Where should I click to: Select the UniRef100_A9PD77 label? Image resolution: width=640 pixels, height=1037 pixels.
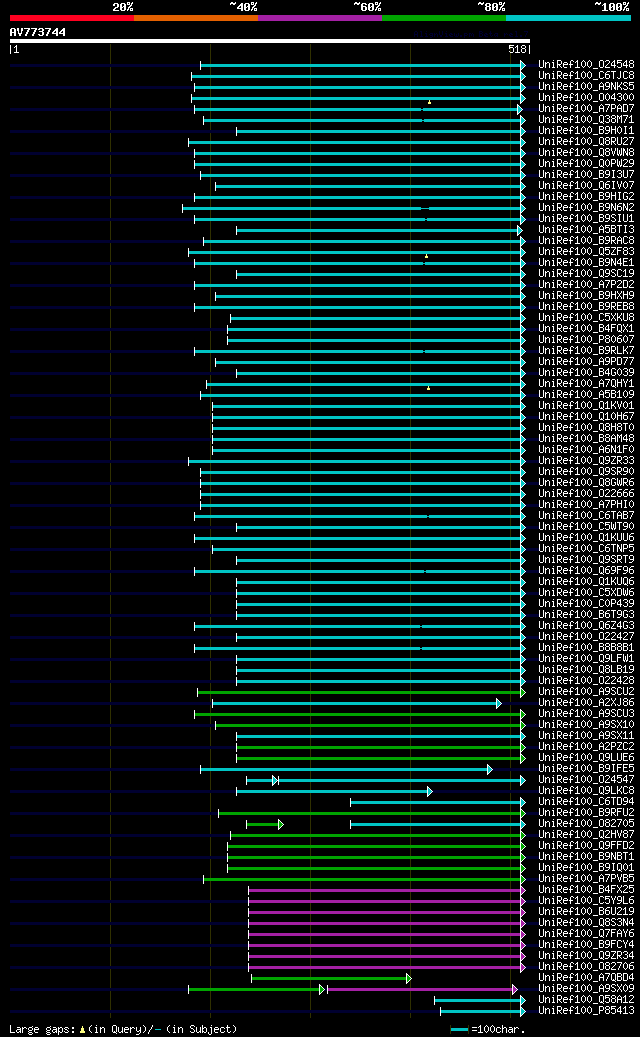(586, 362)
